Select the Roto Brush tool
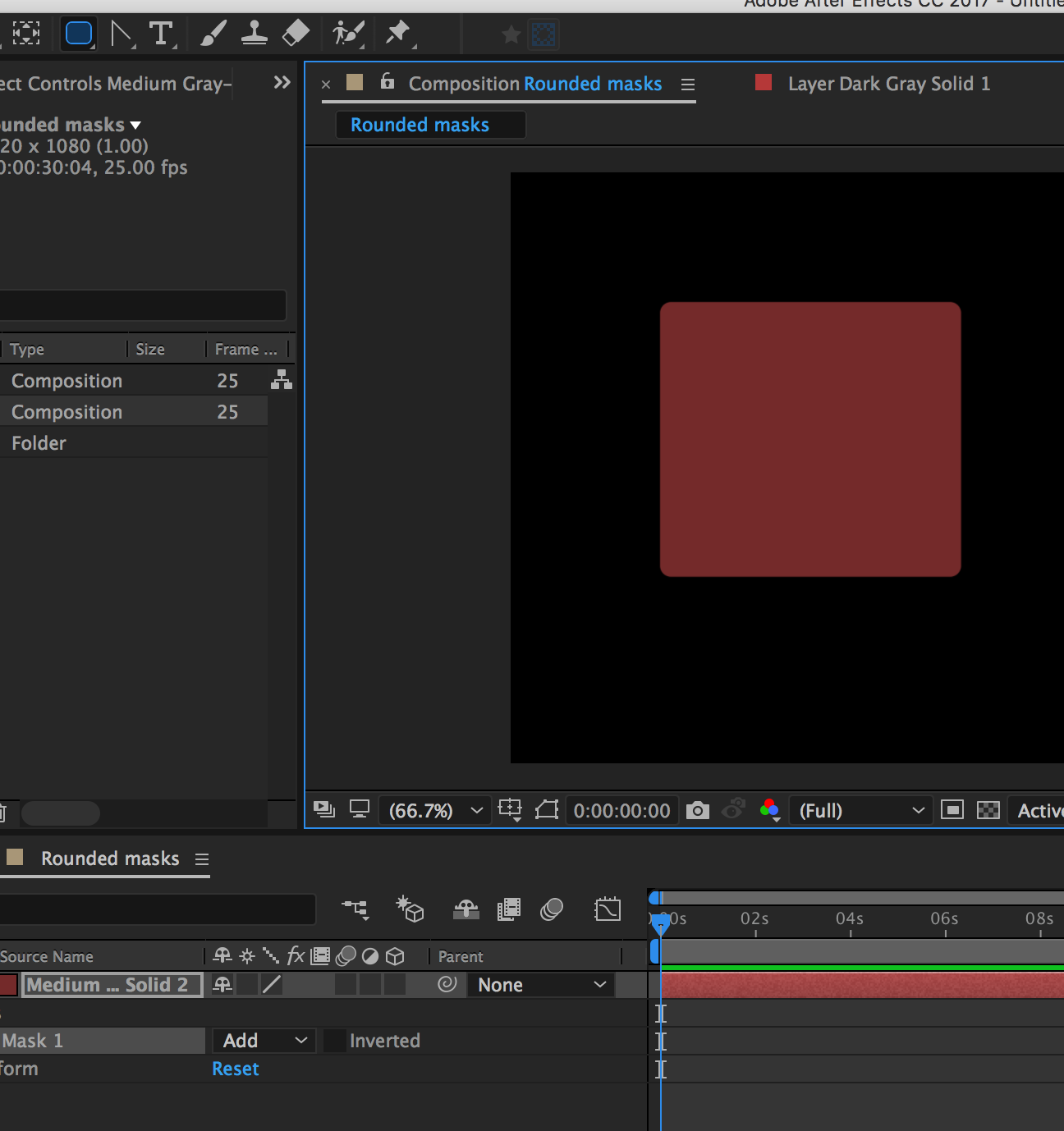This screenshot has width=1064, height=1131. click(349, 34)
